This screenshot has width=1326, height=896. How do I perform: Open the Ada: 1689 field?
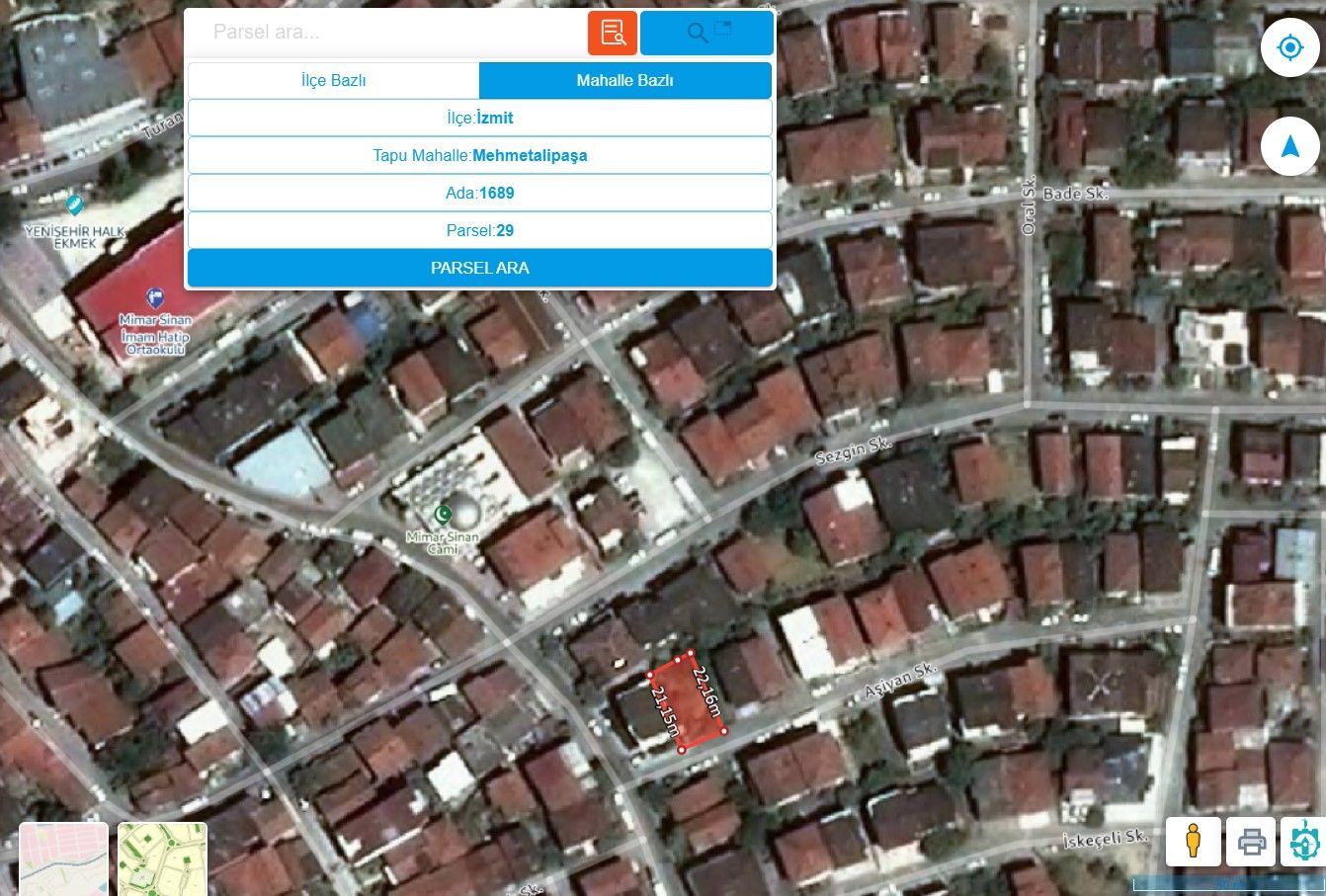click(479, 193)
